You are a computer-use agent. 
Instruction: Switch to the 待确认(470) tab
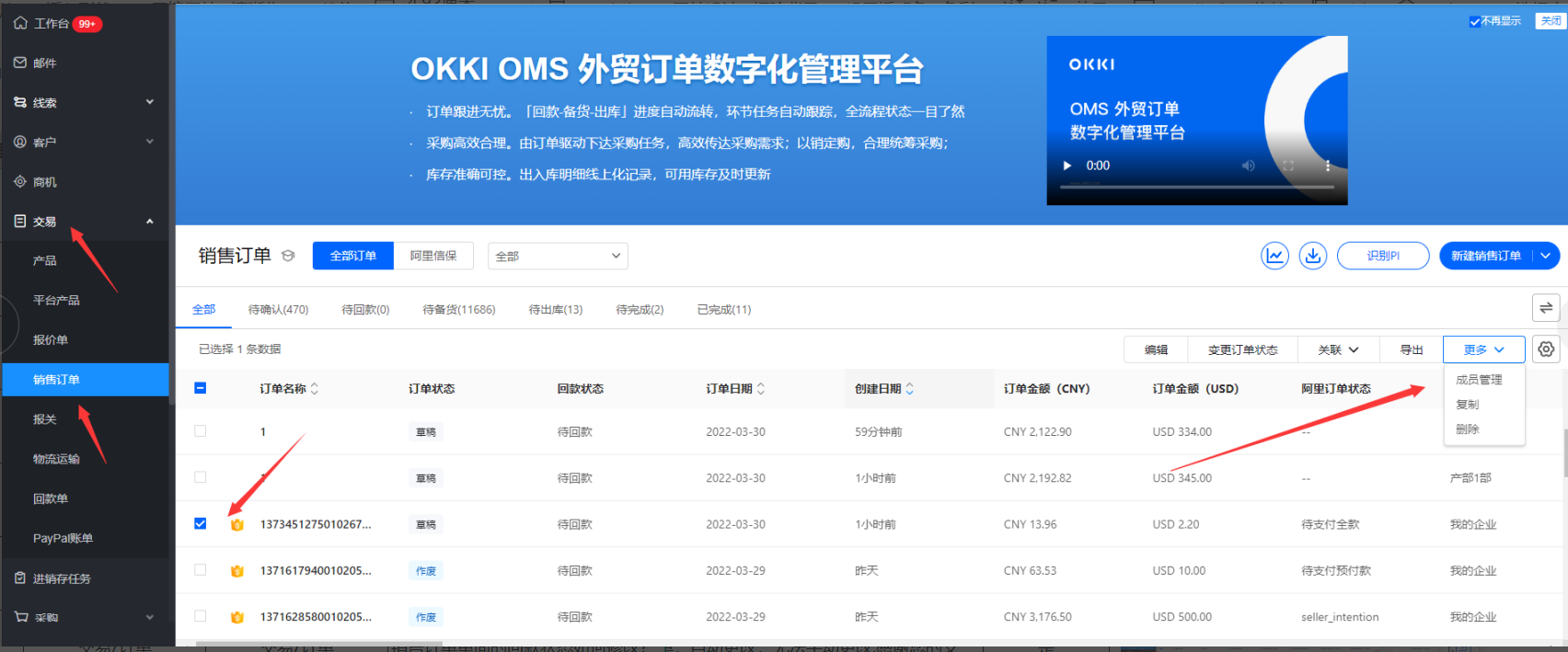278,309
